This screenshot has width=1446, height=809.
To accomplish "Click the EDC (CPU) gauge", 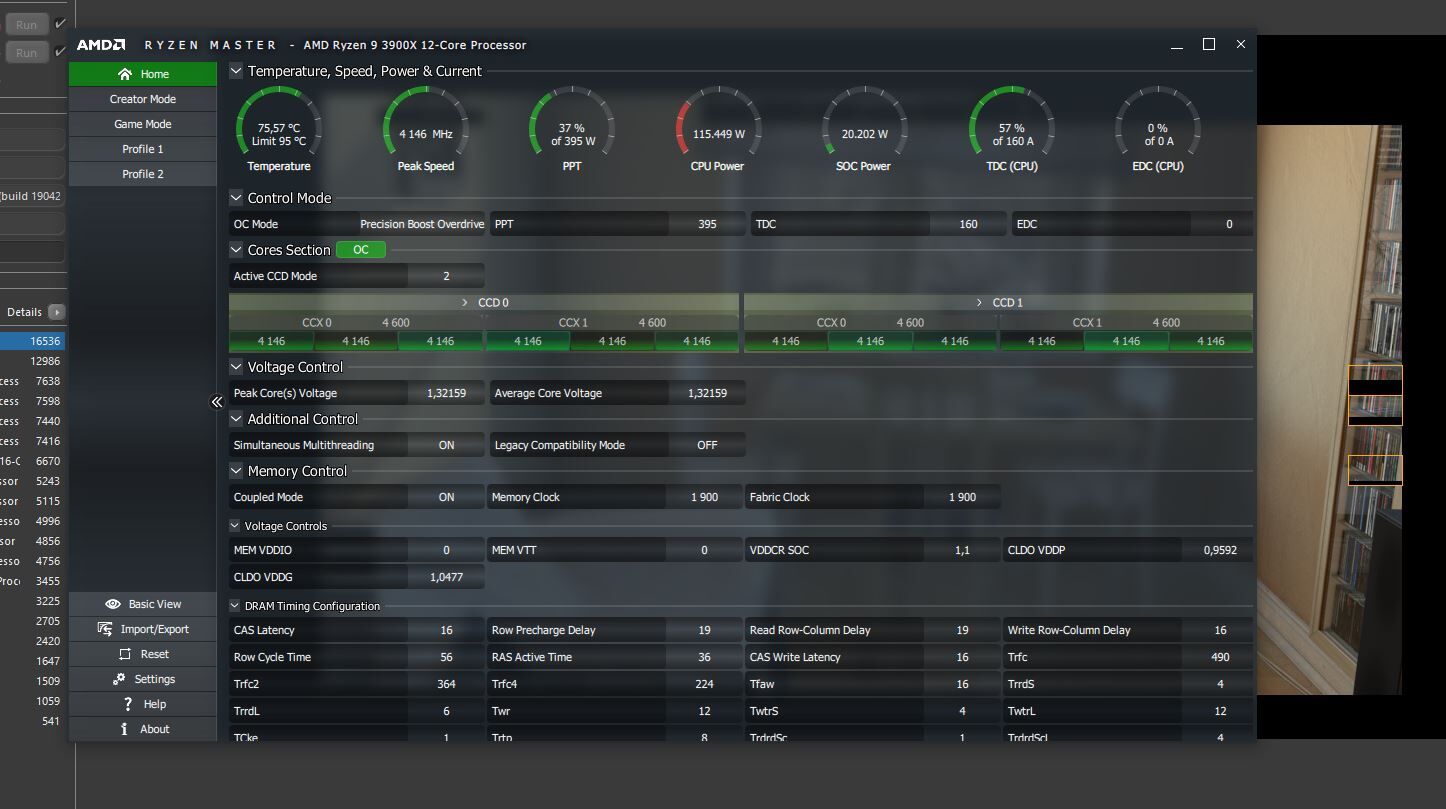I will pyautogui.click(x=1158, y=130).
